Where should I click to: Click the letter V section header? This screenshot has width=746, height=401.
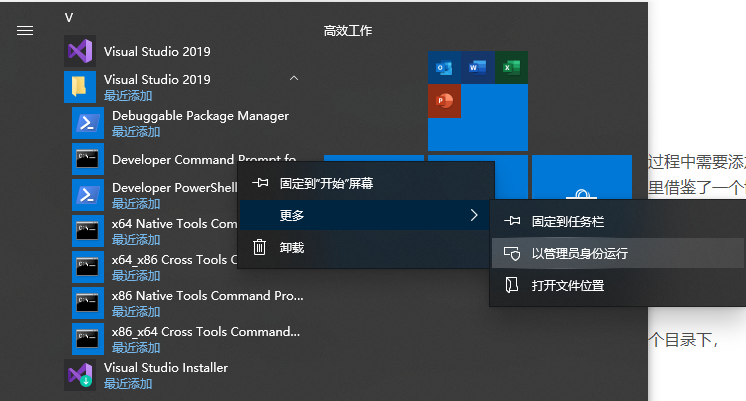click(x=69, y=18)
